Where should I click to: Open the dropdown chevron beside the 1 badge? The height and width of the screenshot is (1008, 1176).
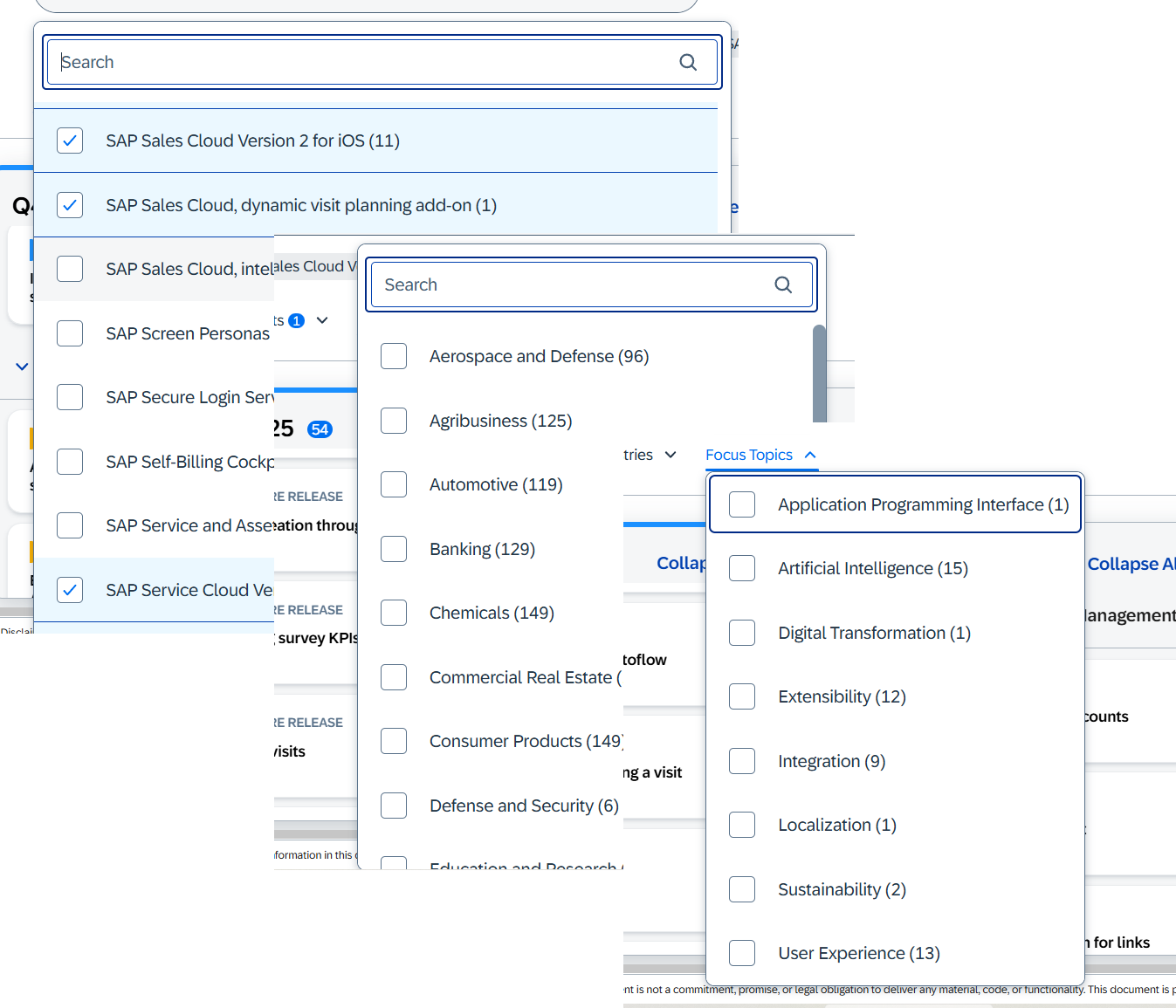(322, 320)
